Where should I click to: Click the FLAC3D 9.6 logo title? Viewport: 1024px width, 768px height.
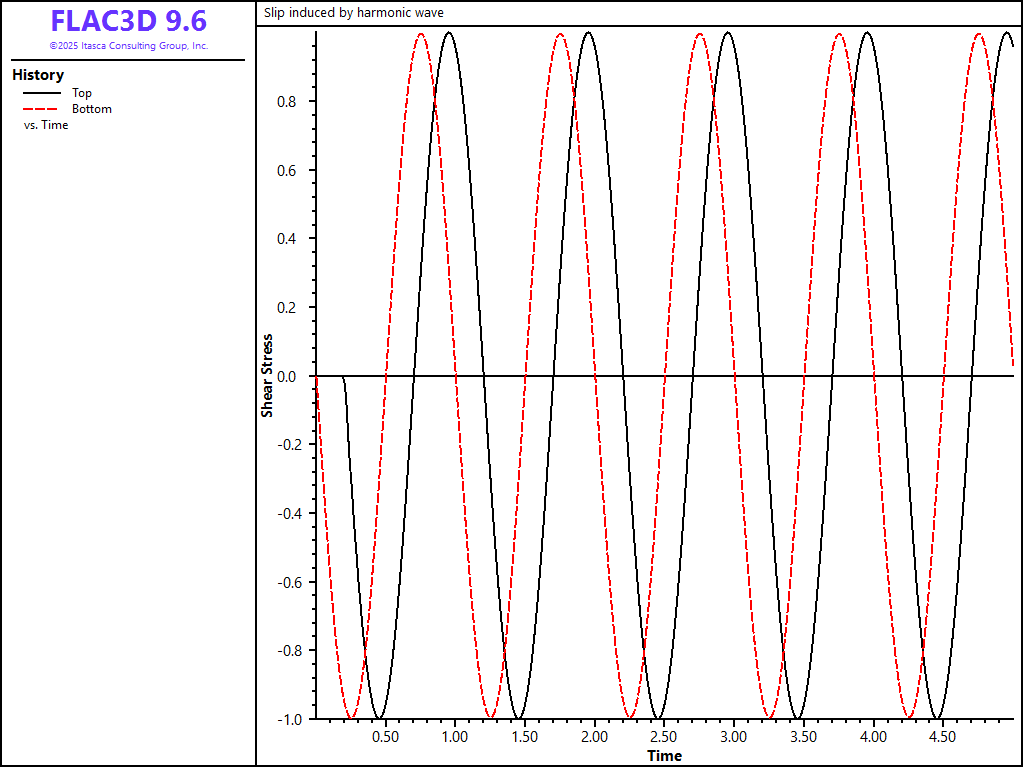point(128,21)
